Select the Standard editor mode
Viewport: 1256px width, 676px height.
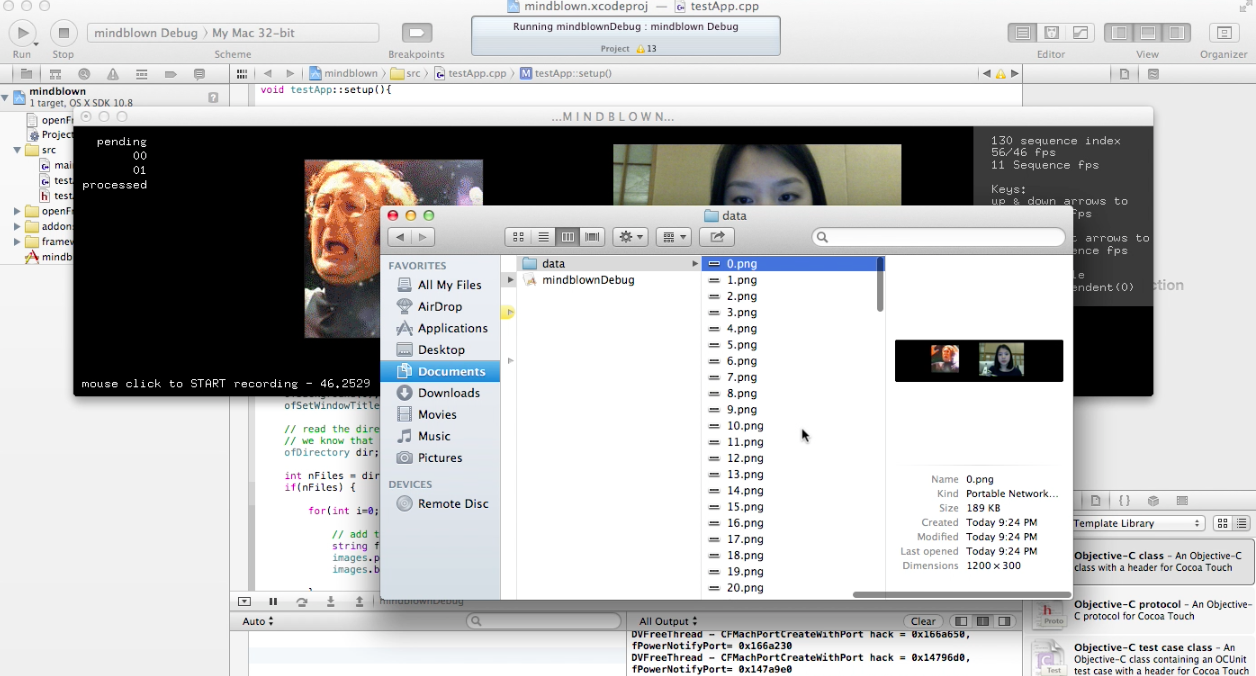click(x=1022, y=33)
